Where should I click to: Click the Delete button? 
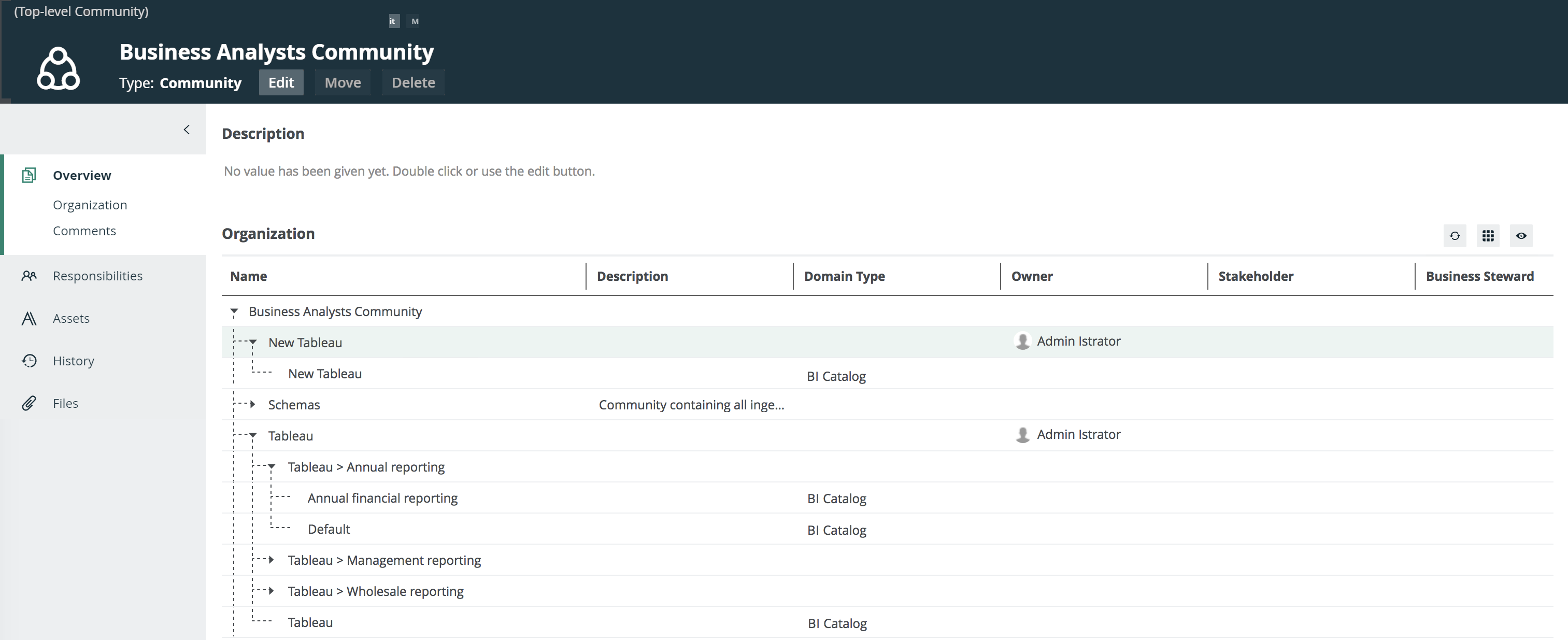point(412,83)
